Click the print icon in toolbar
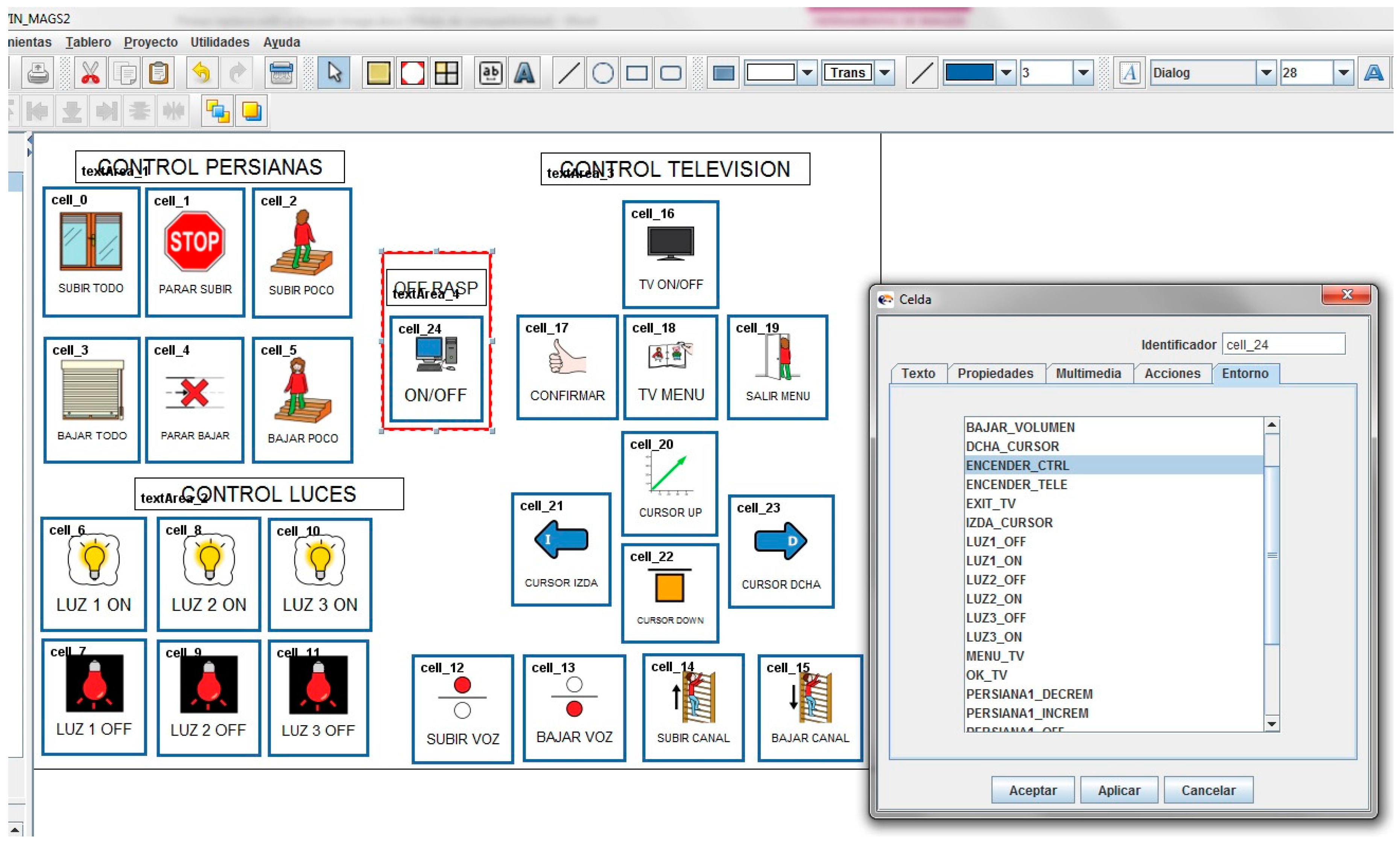1400x844 pixels. 38,73
